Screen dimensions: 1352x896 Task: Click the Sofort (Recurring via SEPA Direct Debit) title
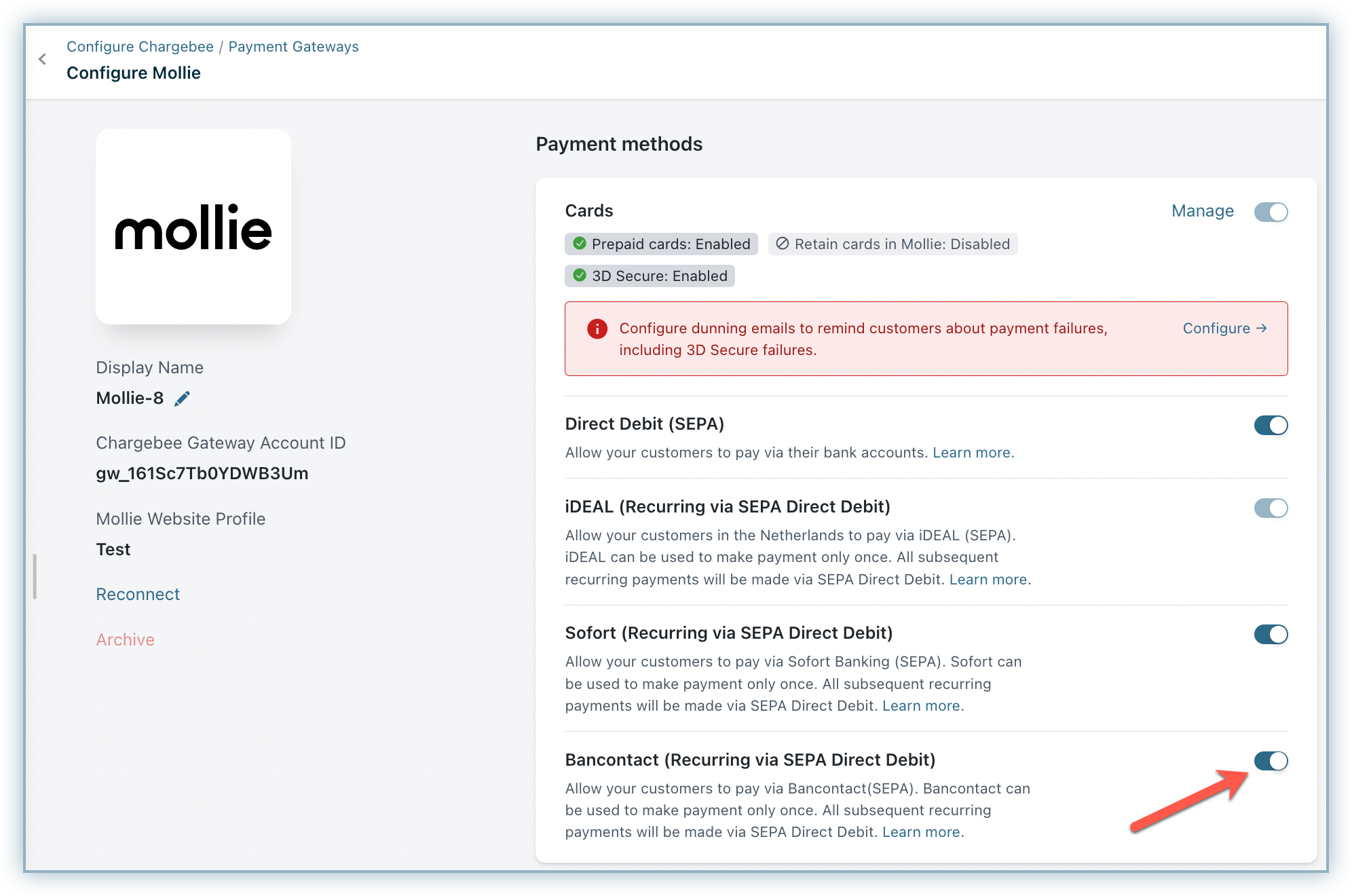[729, 633]
